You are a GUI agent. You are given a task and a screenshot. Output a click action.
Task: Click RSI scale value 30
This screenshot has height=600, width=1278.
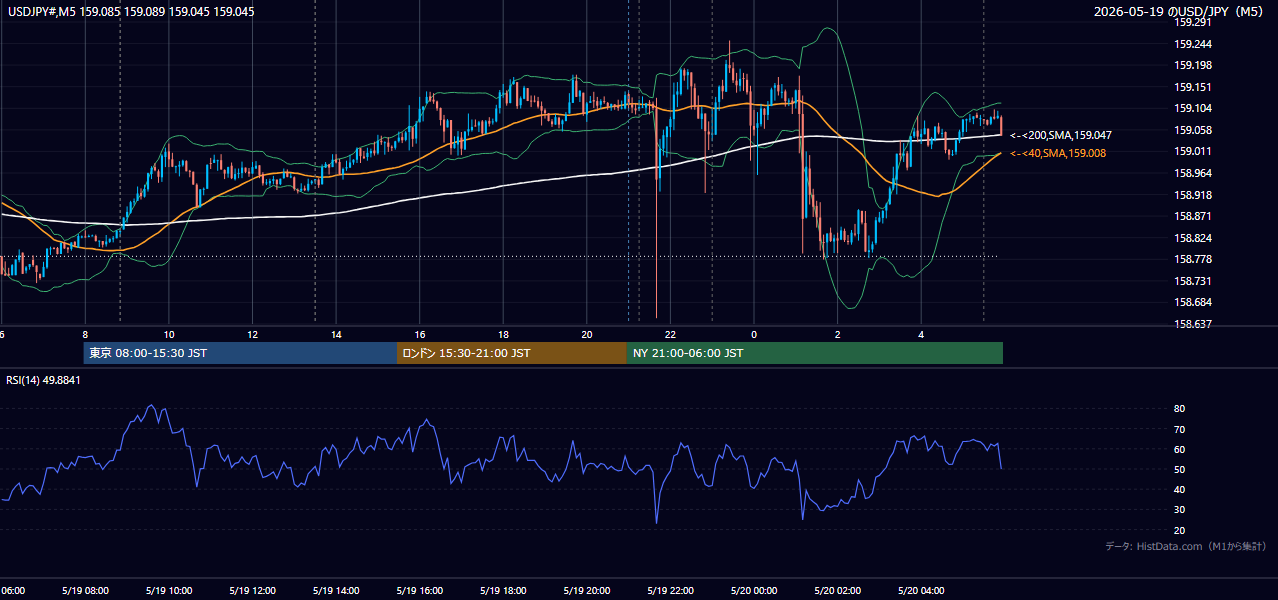tap(1179, 510)
